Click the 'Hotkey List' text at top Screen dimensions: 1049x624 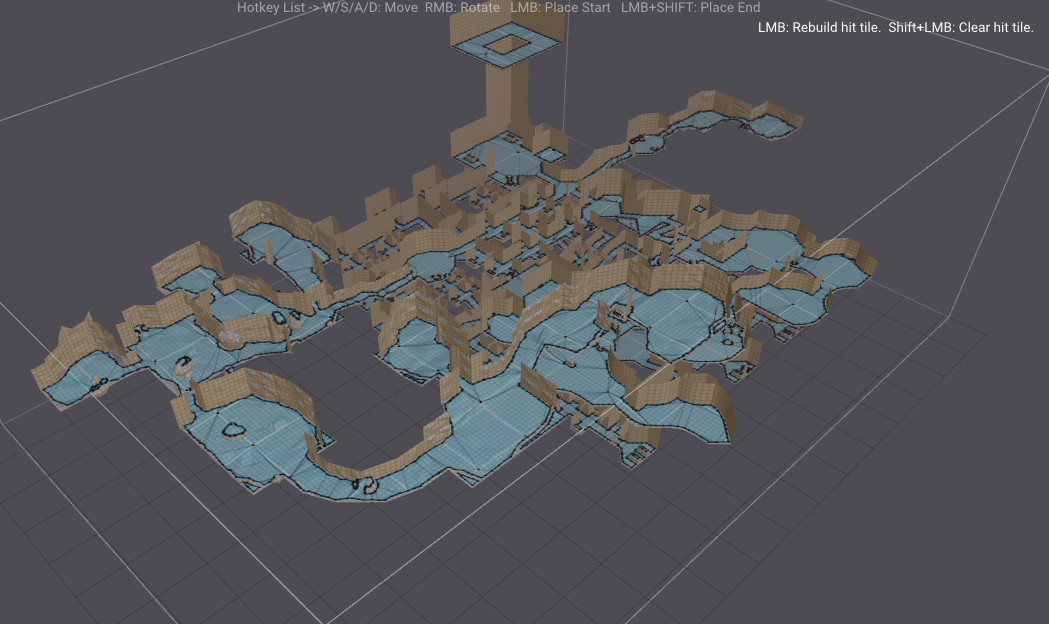click(x=273, y=8)
